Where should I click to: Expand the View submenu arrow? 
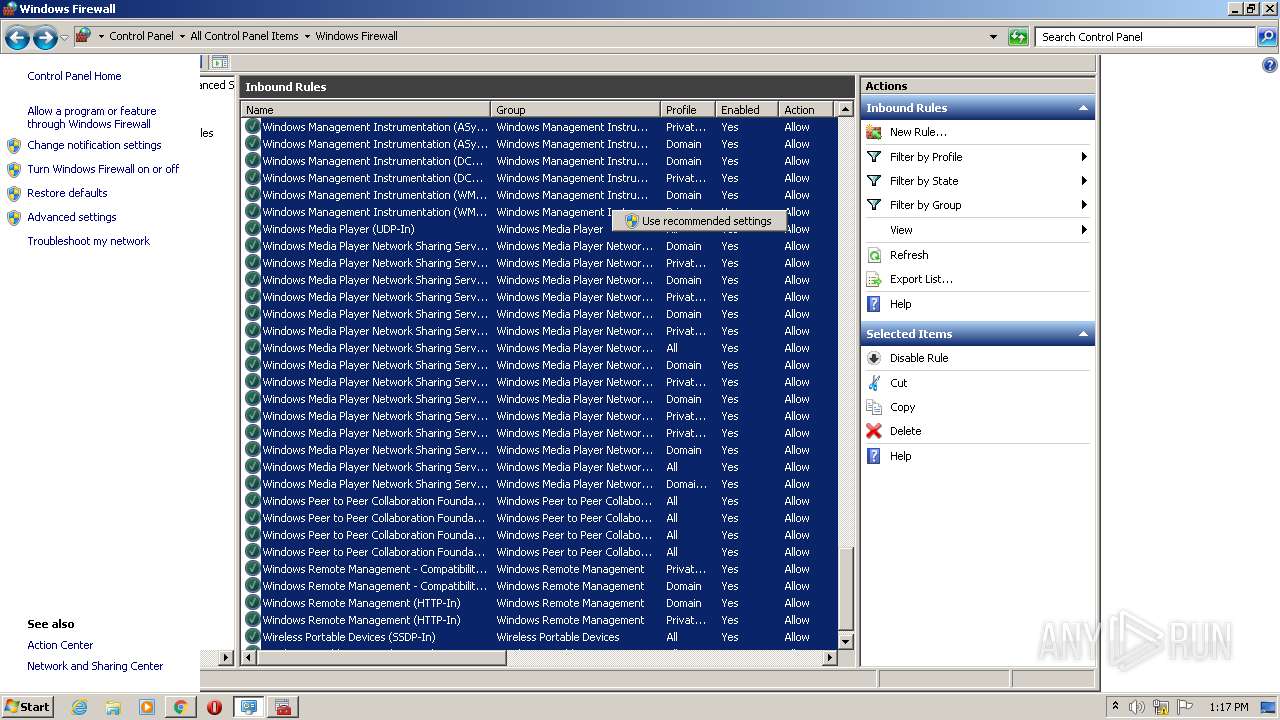point(1084,230)
